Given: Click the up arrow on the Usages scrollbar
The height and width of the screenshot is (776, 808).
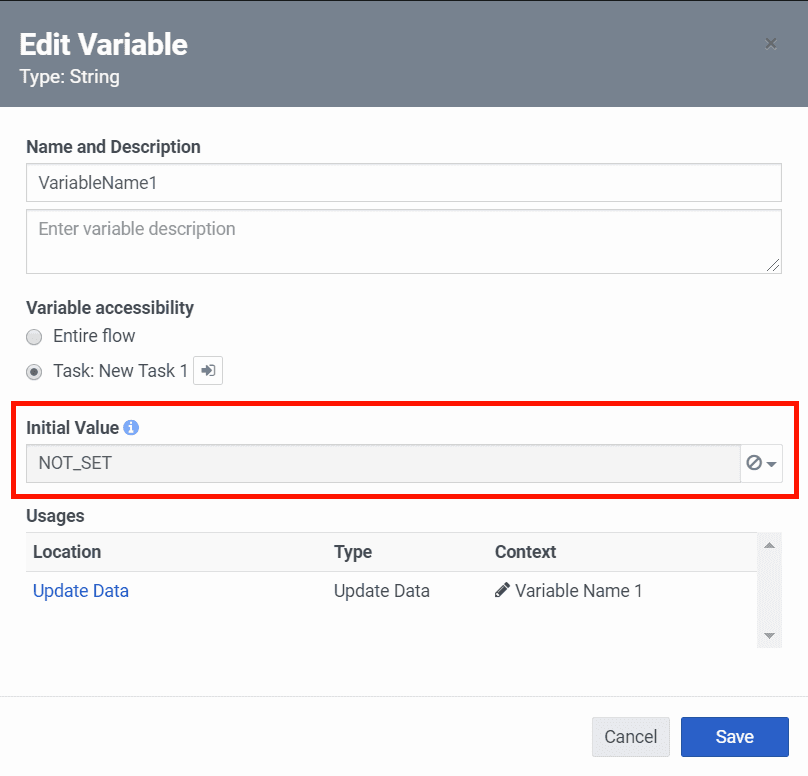Looking at the screenshot, I should 770,545.
